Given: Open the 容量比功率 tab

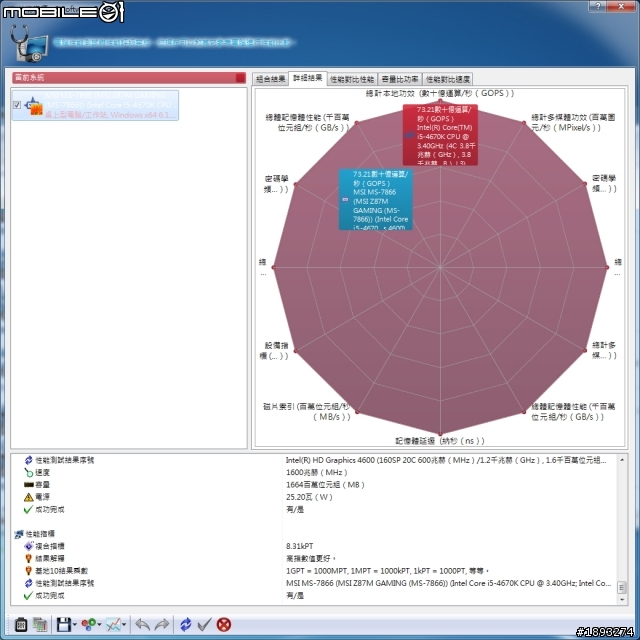Looking at the screenshot, I should point(400,79).
